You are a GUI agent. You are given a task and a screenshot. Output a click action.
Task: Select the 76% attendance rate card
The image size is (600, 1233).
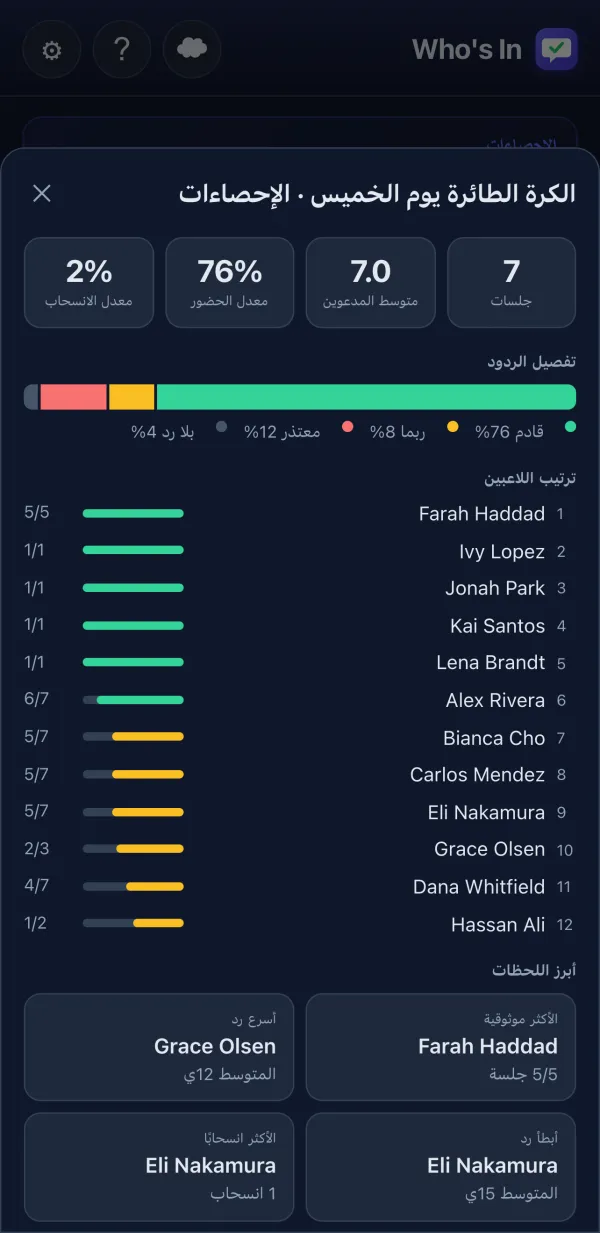(x=230, y=283)
